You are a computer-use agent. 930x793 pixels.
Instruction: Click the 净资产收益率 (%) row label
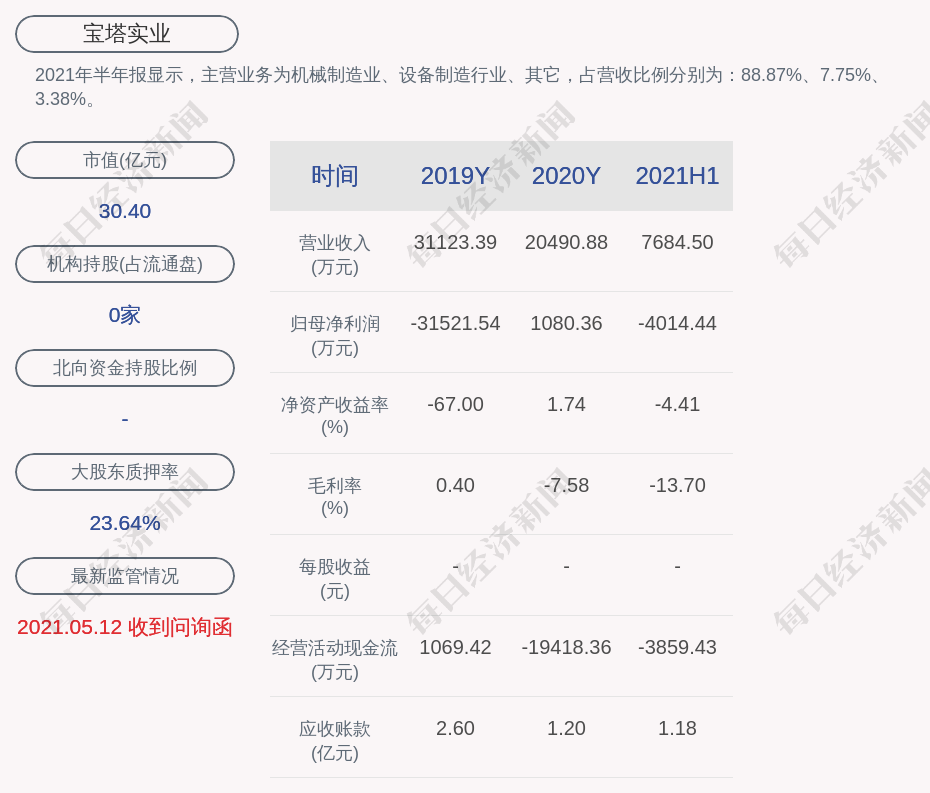pos(335,416)
